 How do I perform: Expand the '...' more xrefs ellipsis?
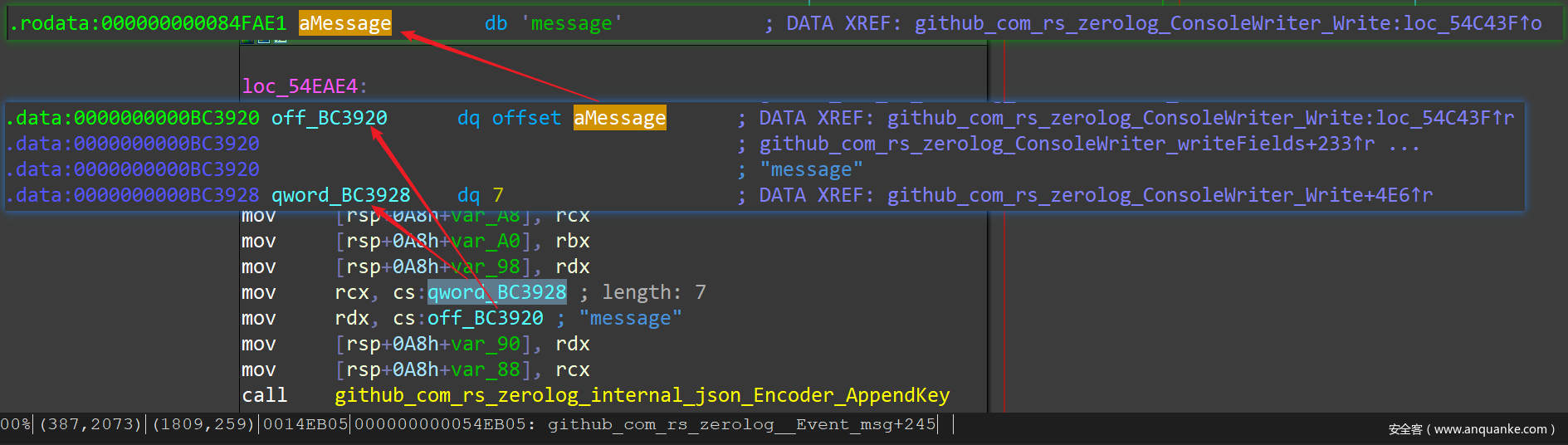click(1404, 144)
